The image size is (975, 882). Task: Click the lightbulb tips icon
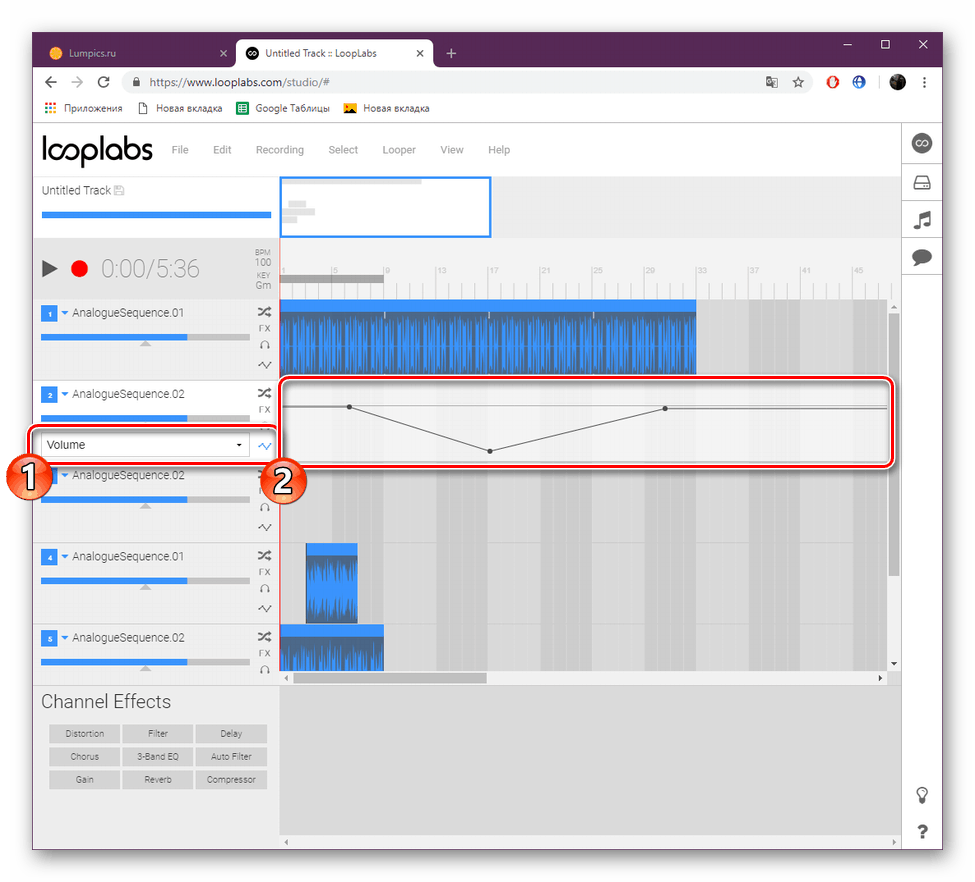pos(922,795)
